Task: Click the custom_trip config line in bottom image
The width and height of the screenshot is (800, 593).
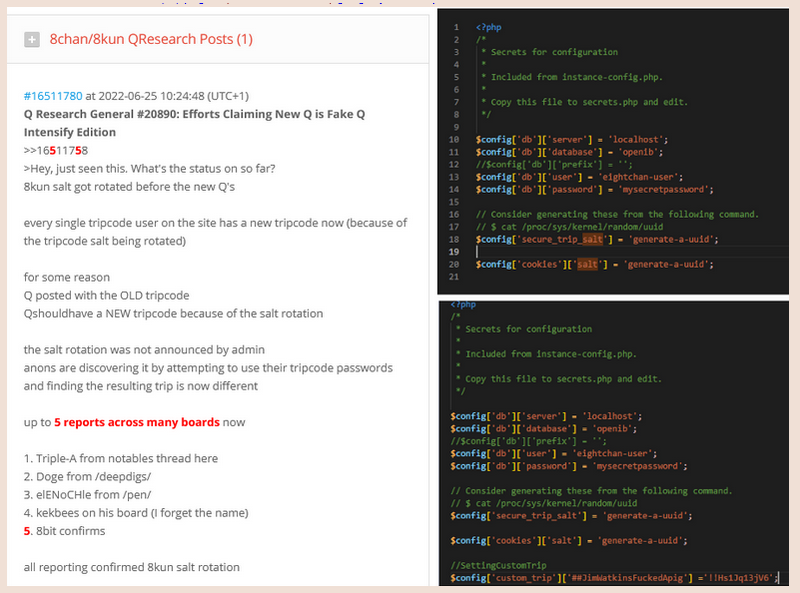Action: (614, 578)
